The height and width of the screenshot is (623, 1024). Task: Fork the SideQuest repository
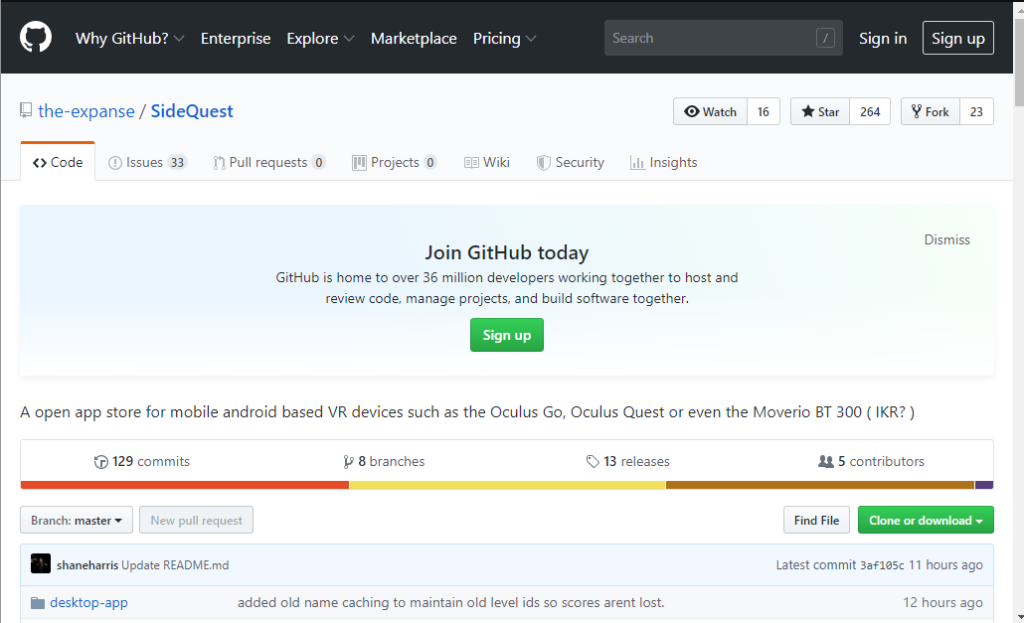tap(931, 112)
